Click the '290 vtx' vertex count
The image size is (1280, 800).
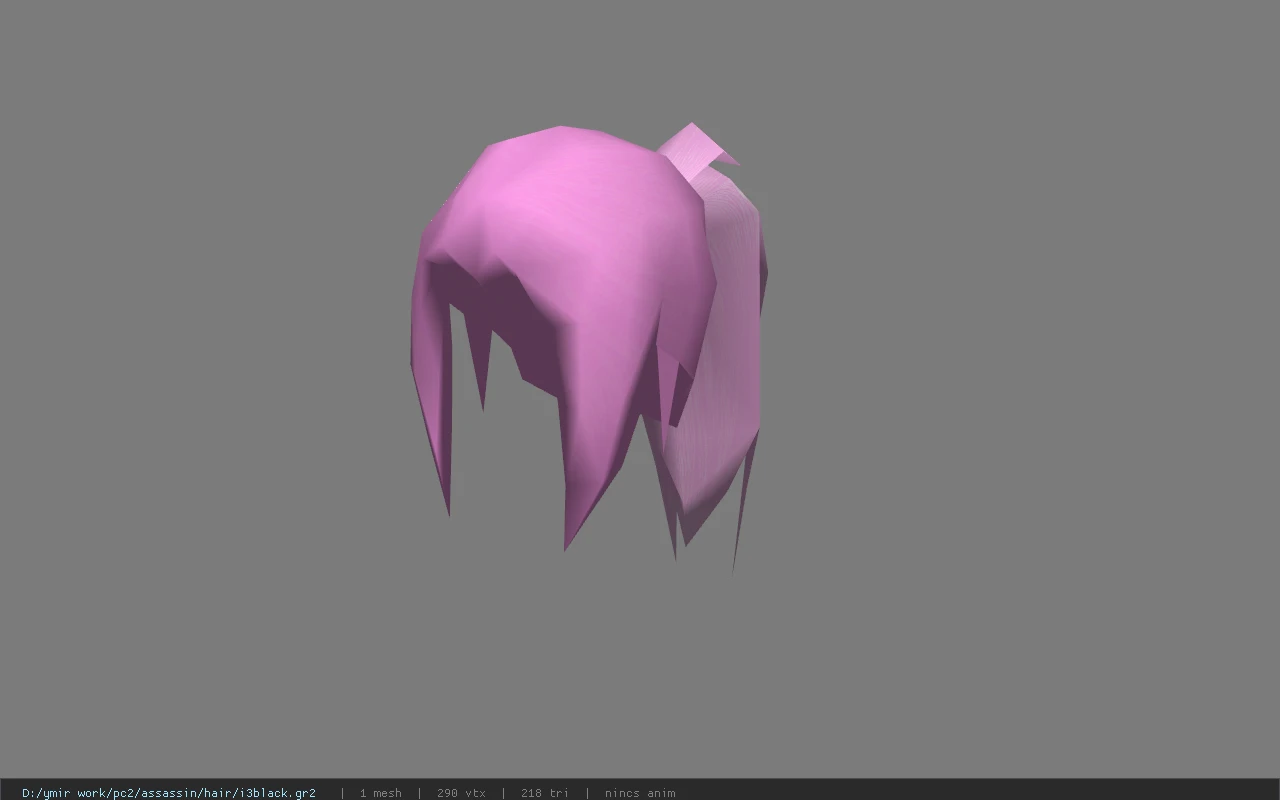(x=461, y=793)
